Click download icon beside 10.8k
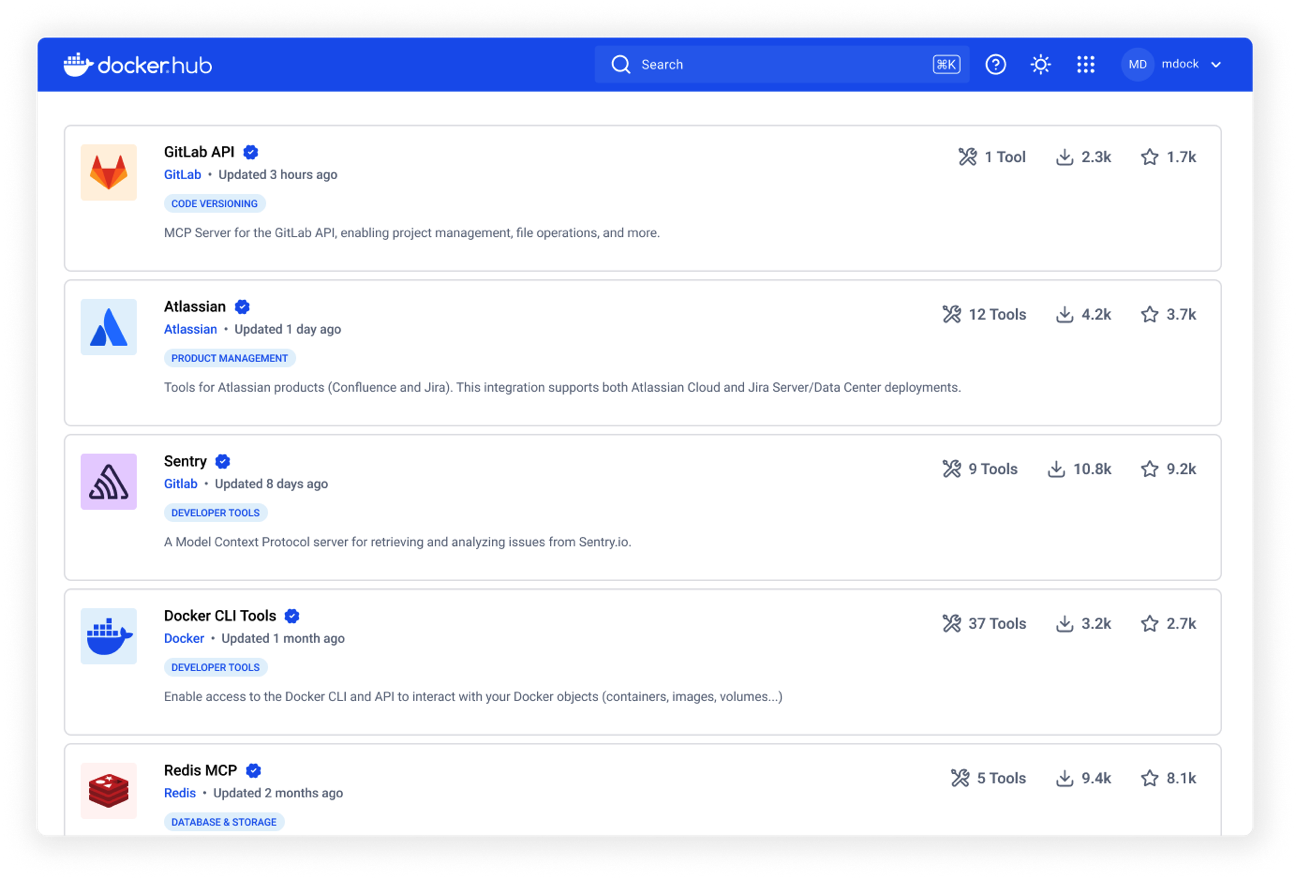Screen dimensions: 1296x879 1056,469
